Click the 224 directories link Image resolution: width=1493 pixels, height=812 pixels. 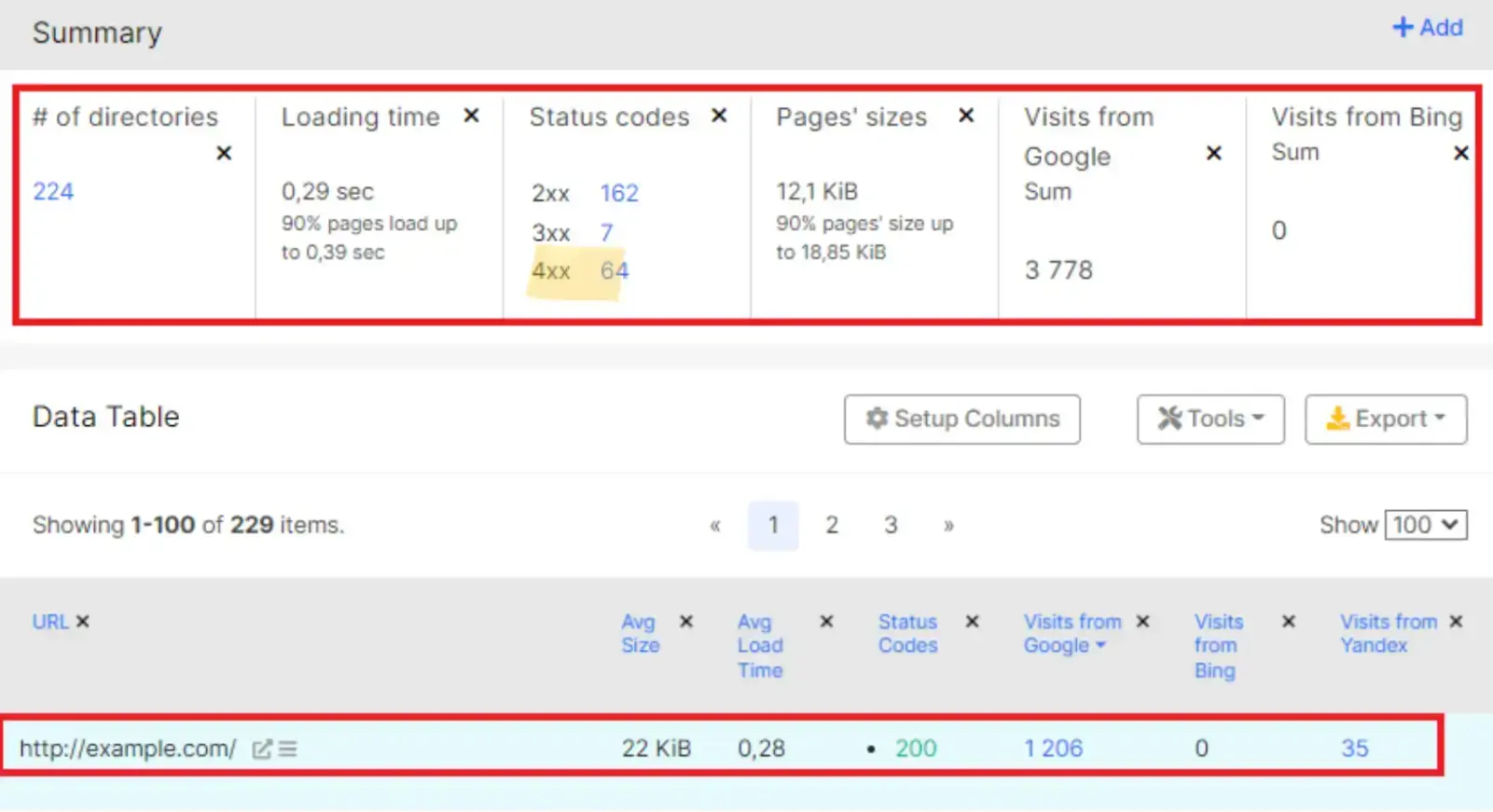pos(52,191)
